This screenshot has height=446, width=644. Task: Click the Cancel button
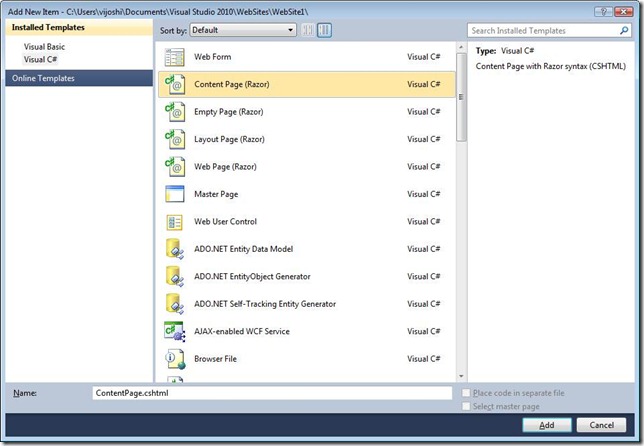(602, 425)
